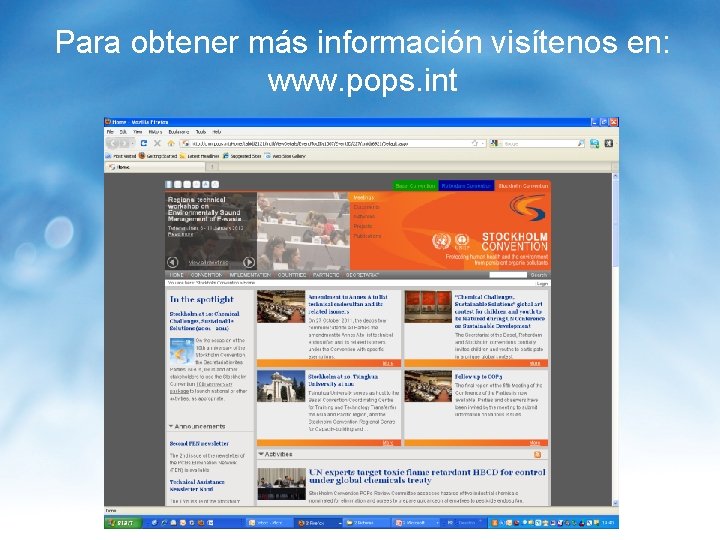The image size is (720, 540).
Task: Click the red art contest thumbnail
Action: tap(428, 307)
